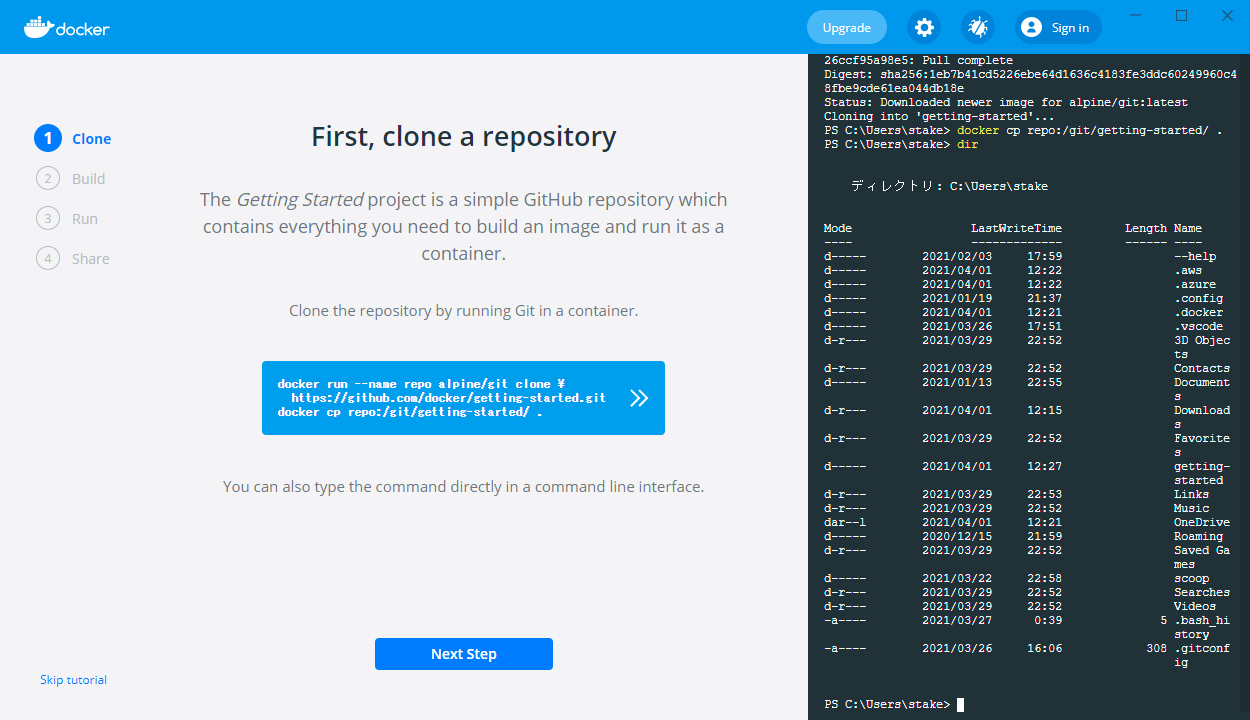Screen dimensions: 1250x720
Task: Click 'Roaming' entry in terminal listing
Action: (1198, 536)
